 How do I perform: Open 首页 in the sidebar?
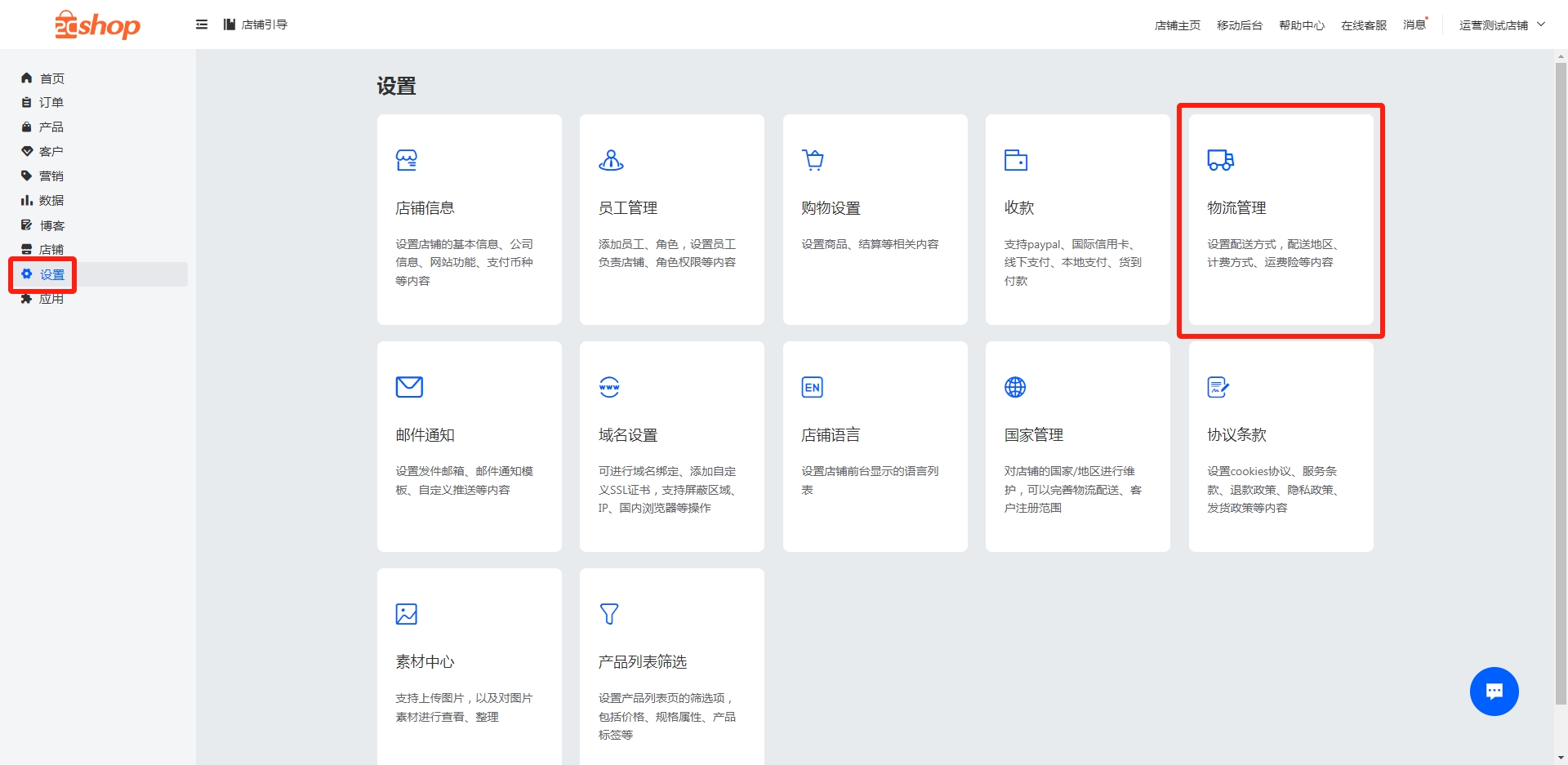coord(52,78)
